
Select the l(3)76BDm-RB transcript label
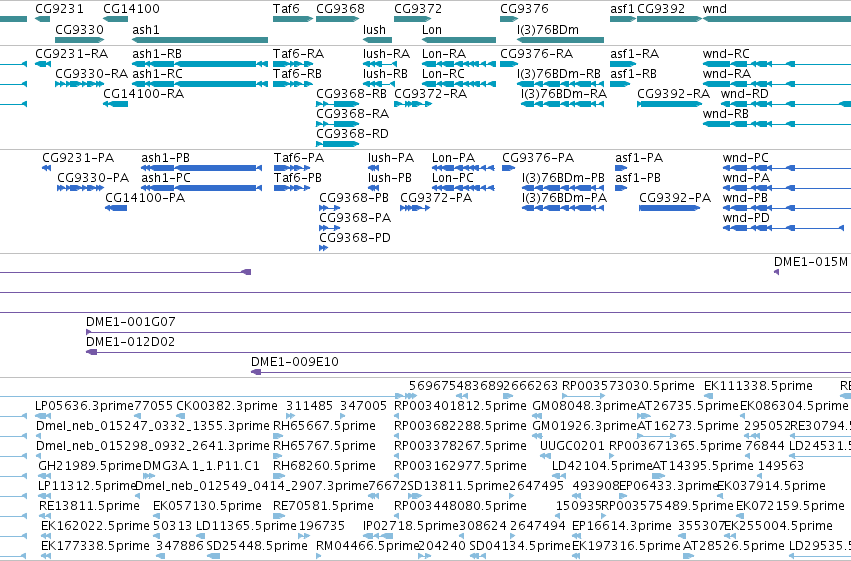559,73
